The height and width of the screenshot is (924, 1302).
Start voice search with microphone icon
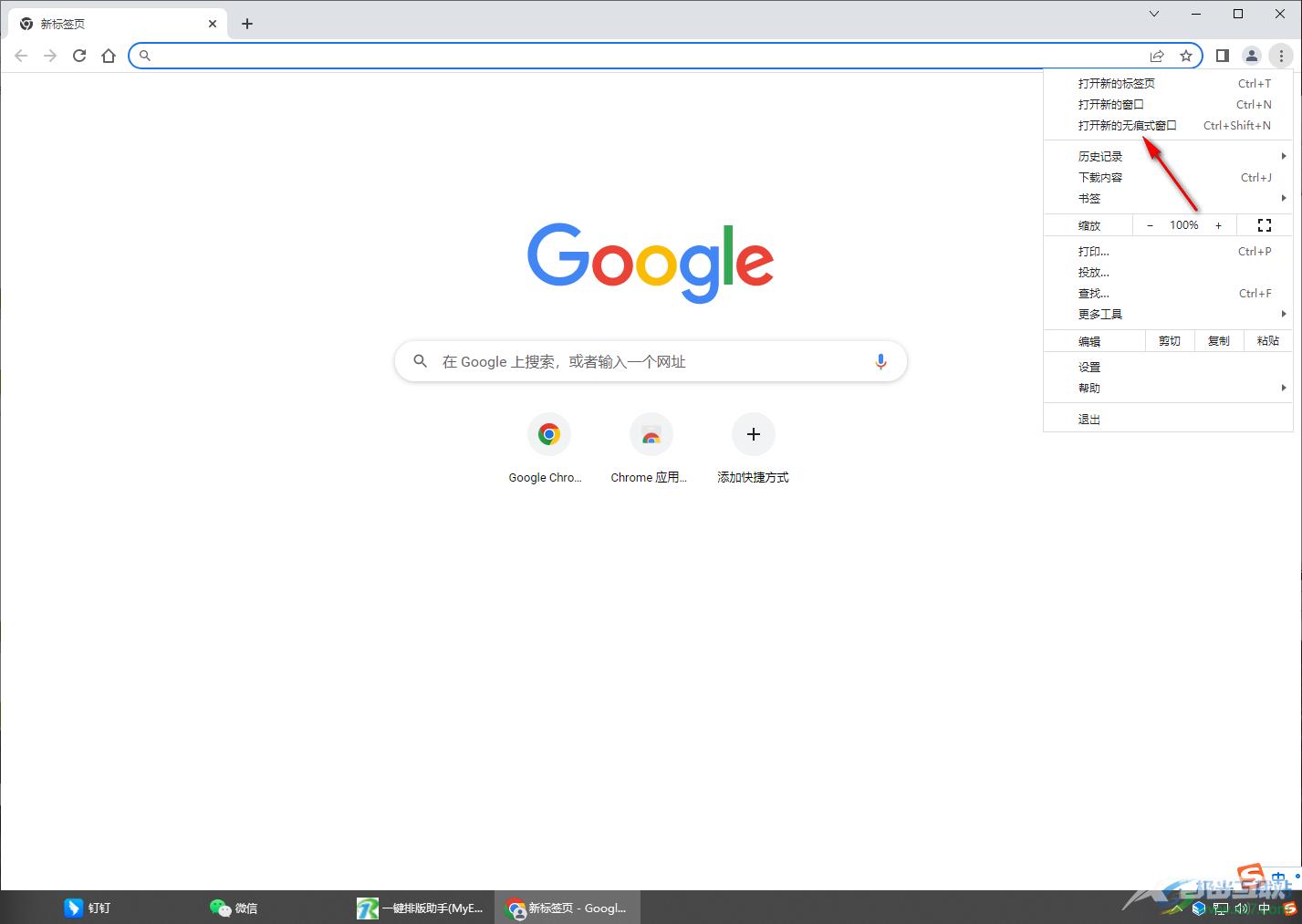(880, 361)
